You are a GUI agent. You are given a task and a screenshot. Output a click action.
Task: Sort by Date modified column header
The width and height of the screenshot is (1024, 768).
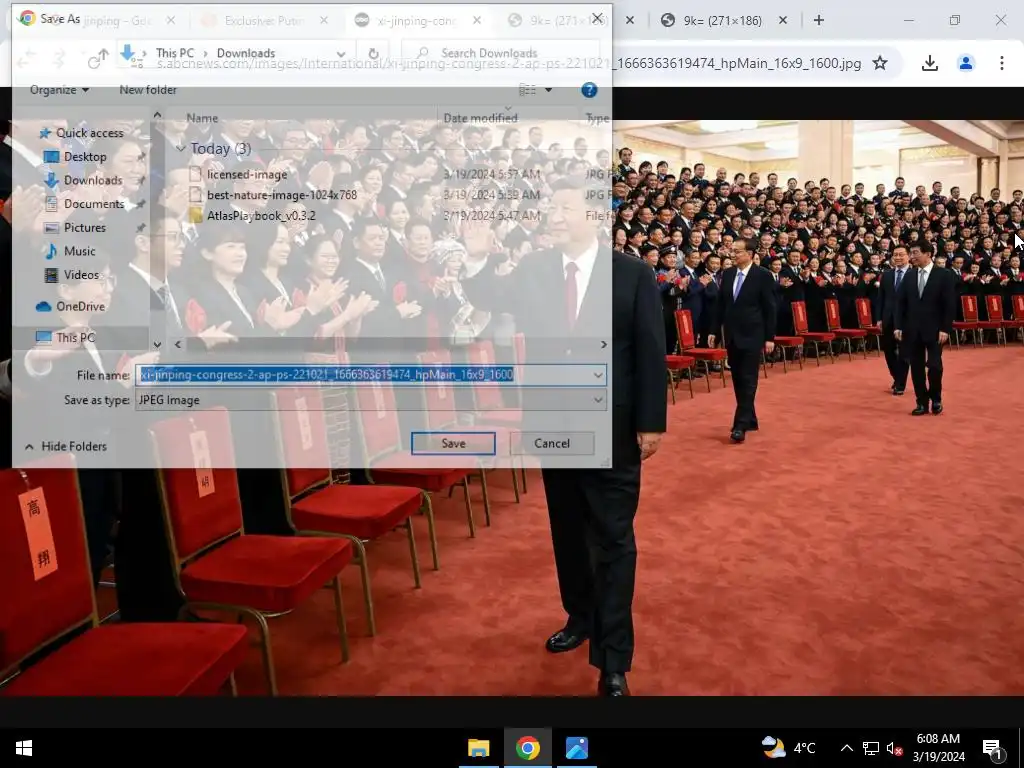pos(481,118)
